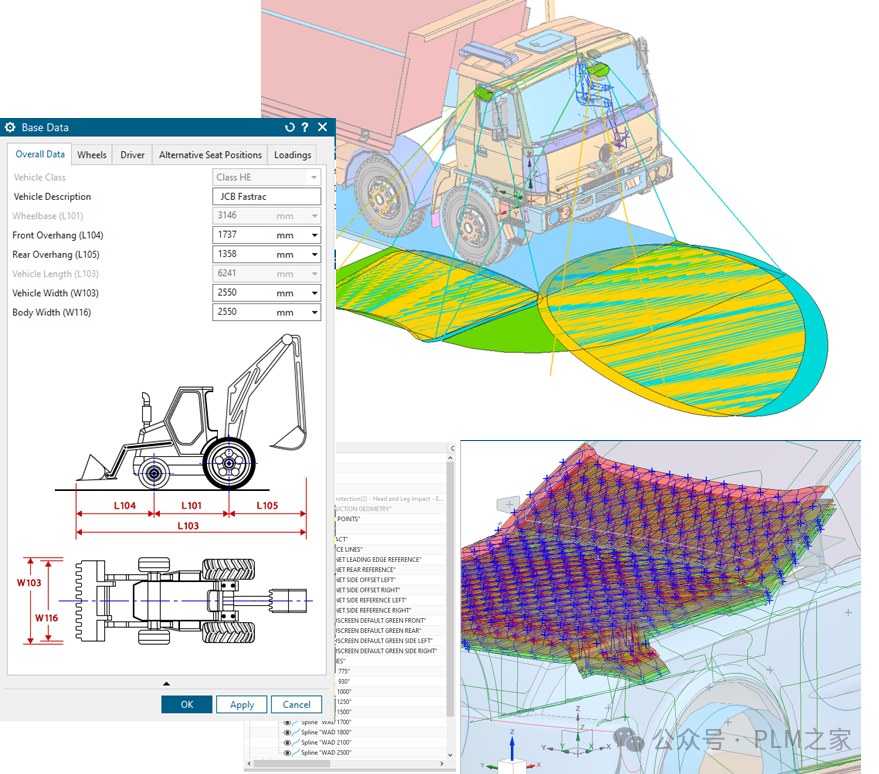Open the Vehicle Class dropdown
879x774 pixels.
266,177
